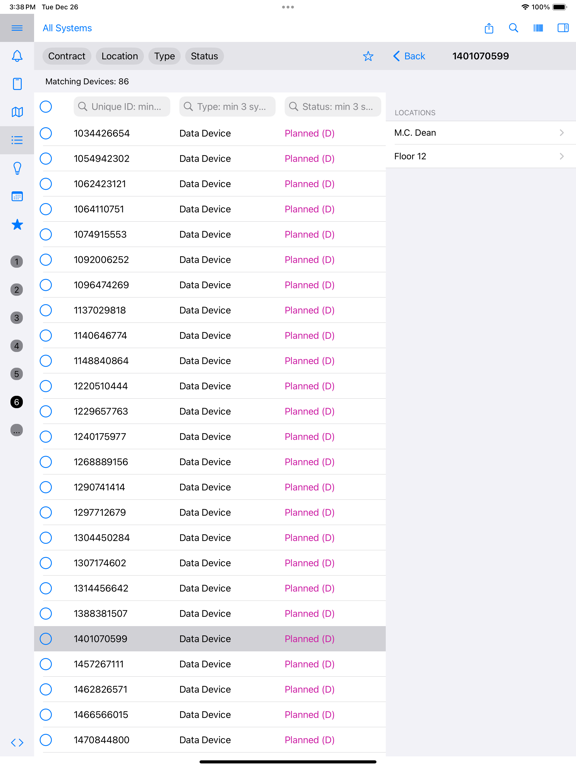
Task: Select the circle for device 1140646774
Action: (46, 336)
